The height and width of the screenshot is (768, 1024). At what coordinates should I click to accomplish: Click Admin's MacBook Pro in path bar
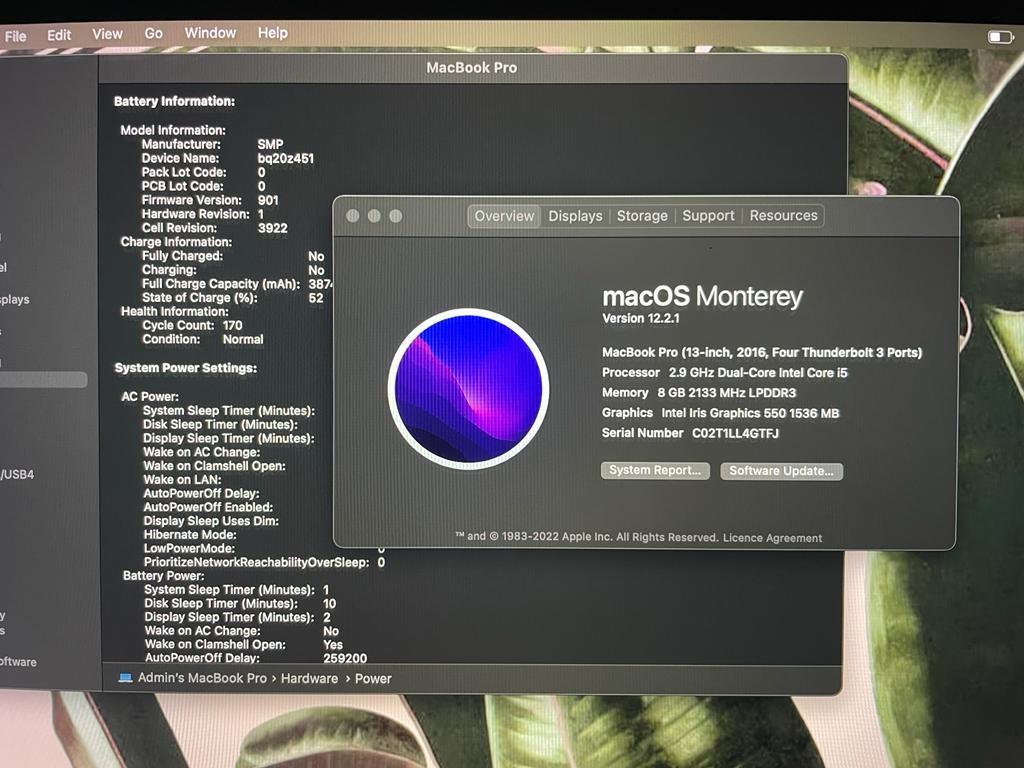(x=202, y=678)
